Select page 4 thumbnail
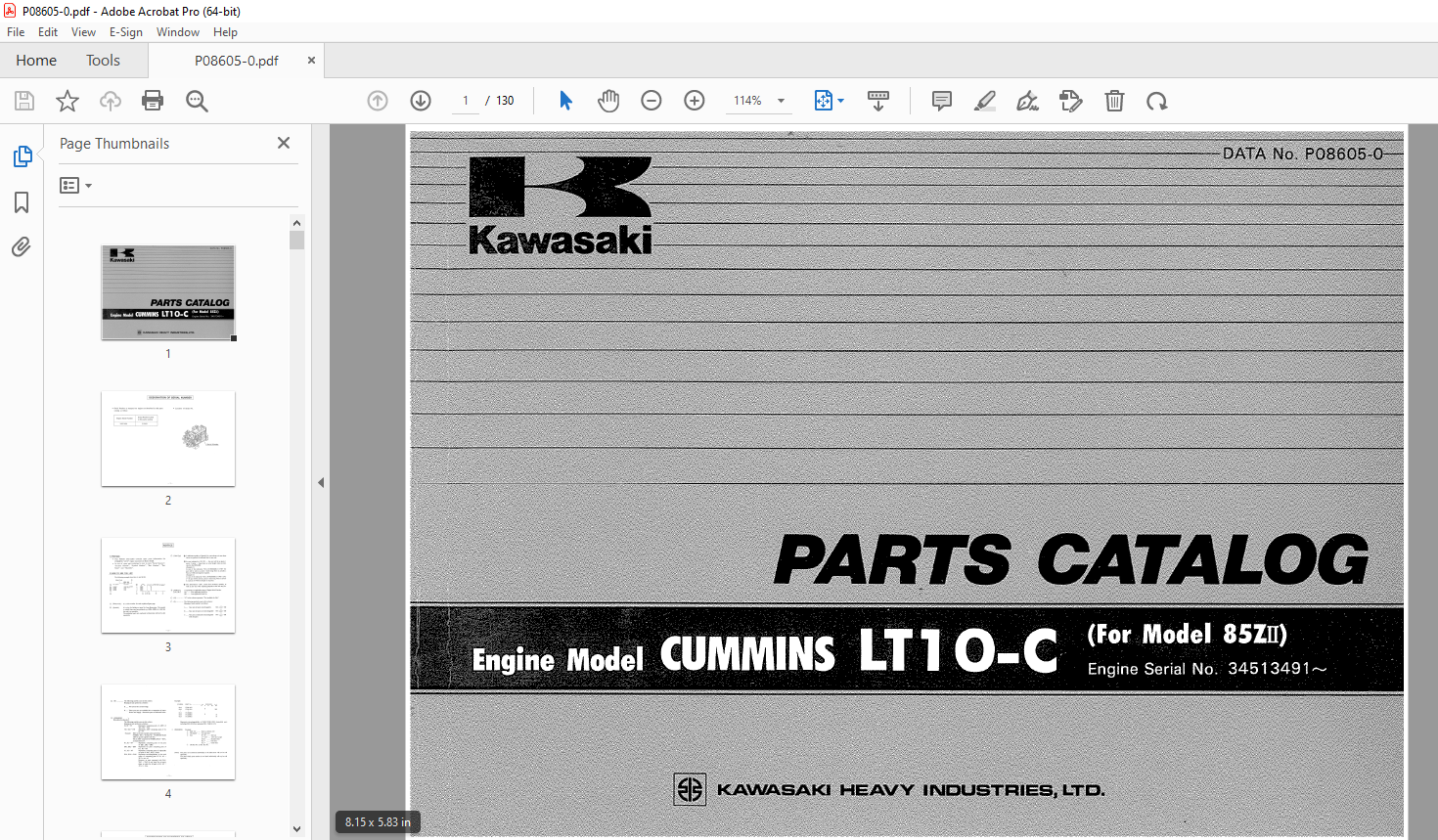Viewport: 1438px width, 840px height. (x=168, y=732)
